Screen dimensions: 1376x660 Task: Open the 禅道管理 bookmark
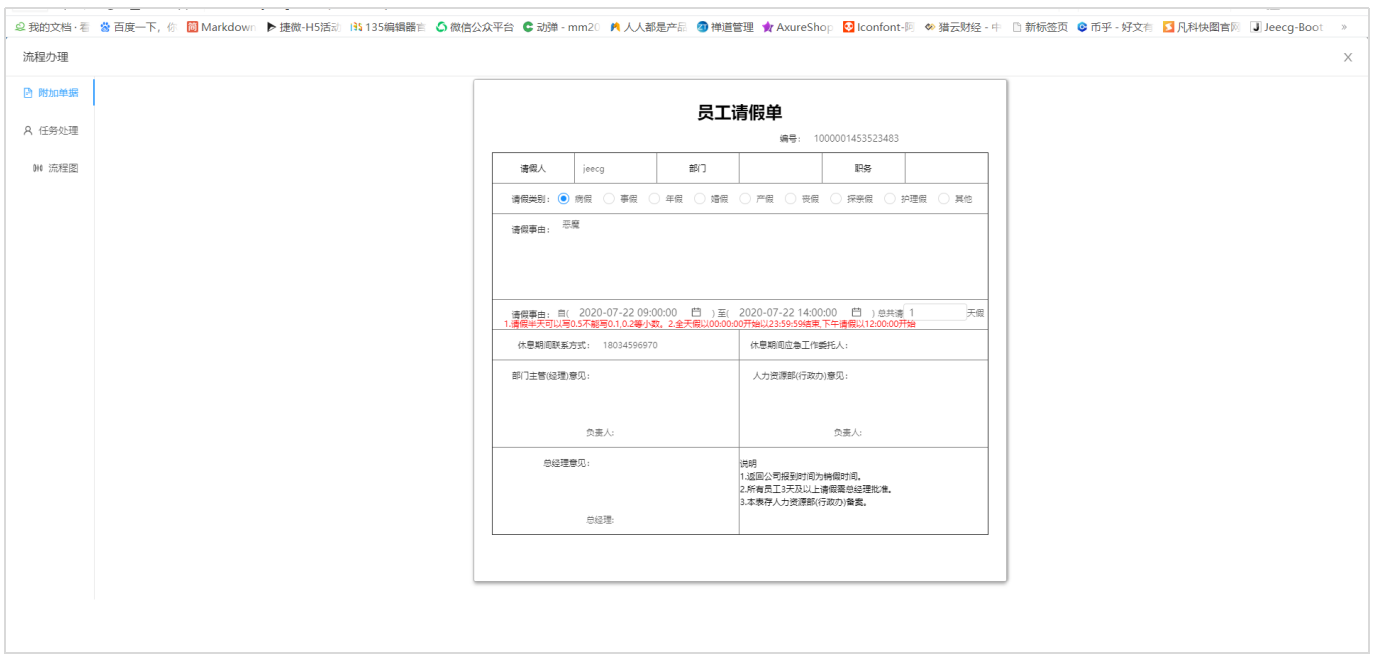tap(725, 27)
